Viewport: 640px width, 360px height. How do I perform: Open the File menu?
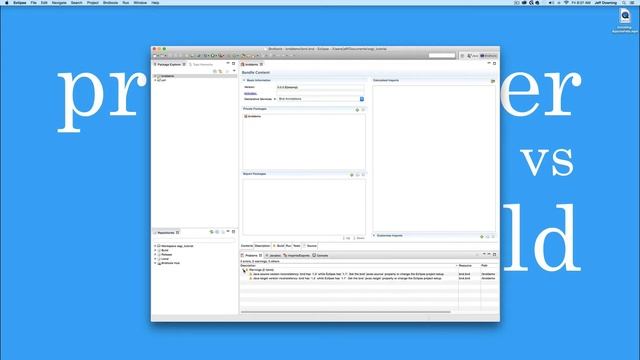coord(33,3)
